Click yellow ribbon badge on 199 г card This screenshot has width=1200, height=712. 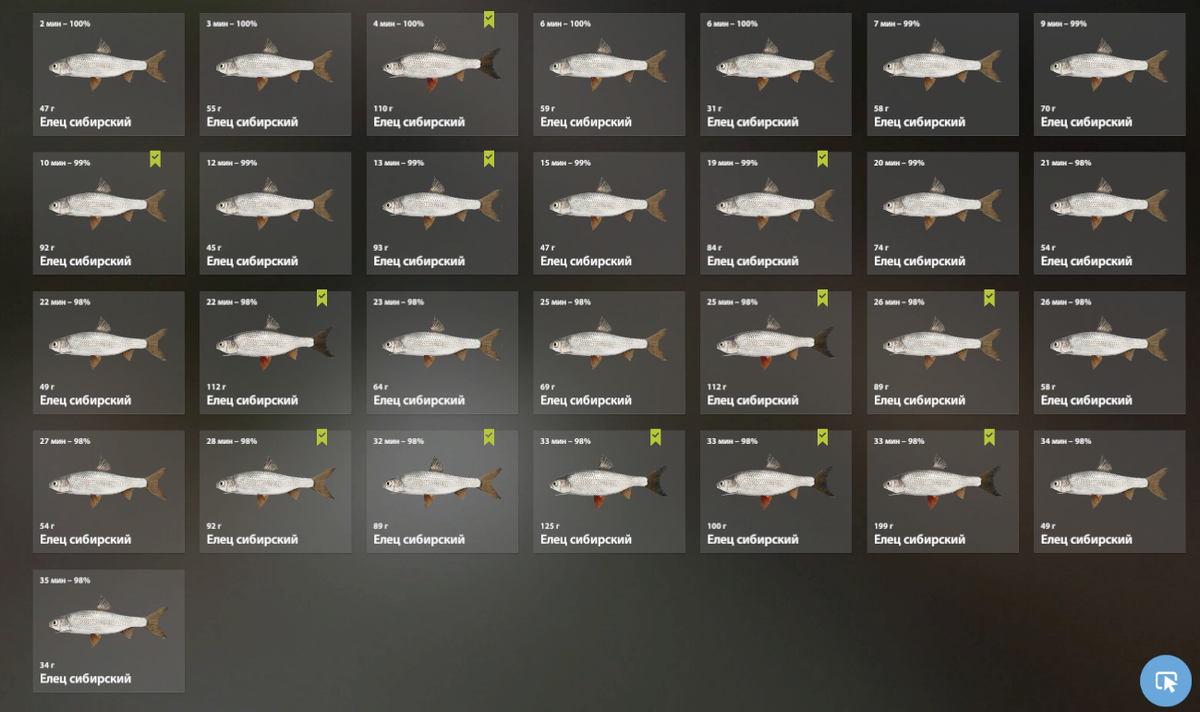pyautogui.click(x=989, y=437)
